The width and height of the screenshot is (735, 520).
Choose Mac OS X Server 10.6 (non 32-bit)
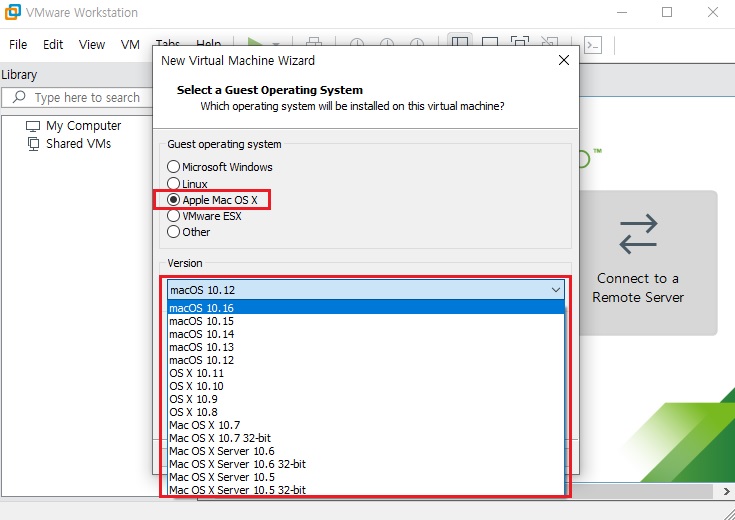(366, 451)
